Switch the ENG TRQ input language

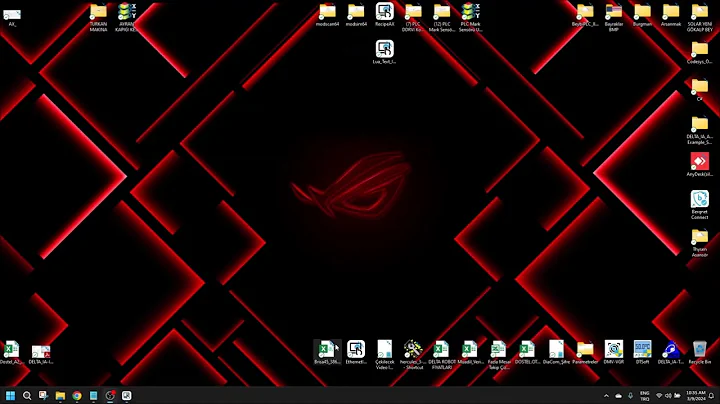click(645, 396)
